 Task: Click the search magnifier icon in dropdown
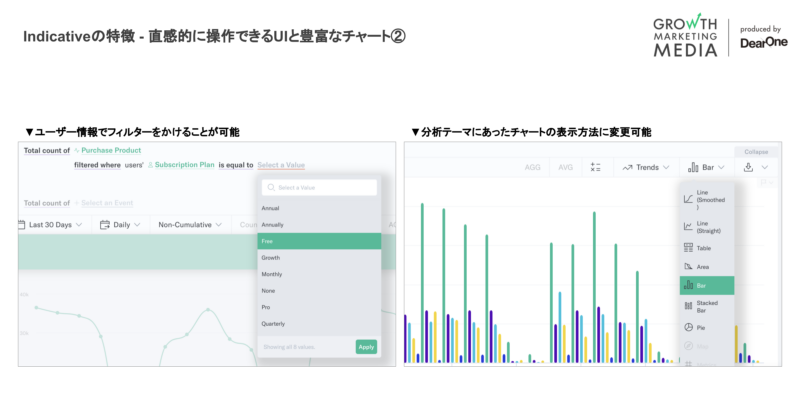pos(271,187)
